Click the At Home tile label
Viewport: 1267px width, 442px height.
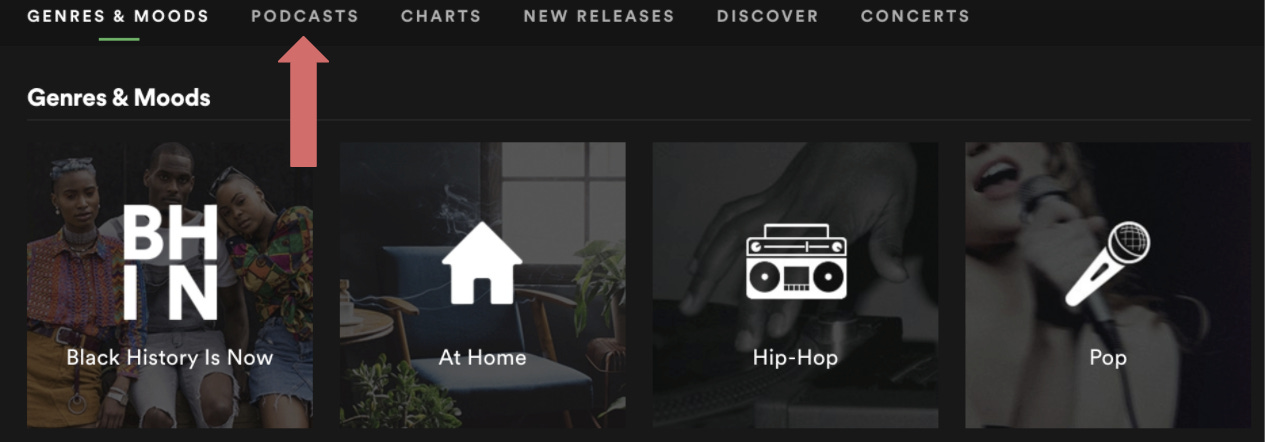coord(482,357)
